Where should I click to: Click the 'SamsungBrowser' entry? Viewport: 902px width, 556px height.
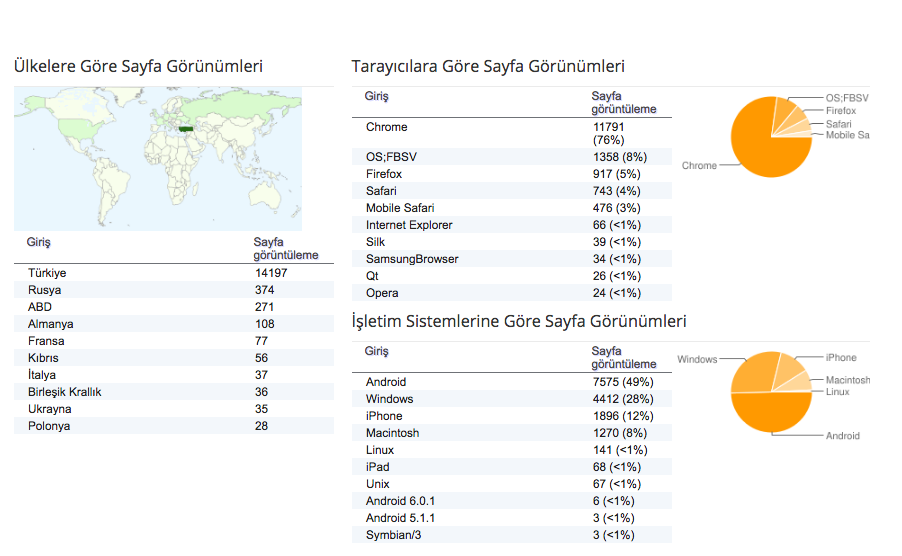pyautogui.click(x=412, y=259)
